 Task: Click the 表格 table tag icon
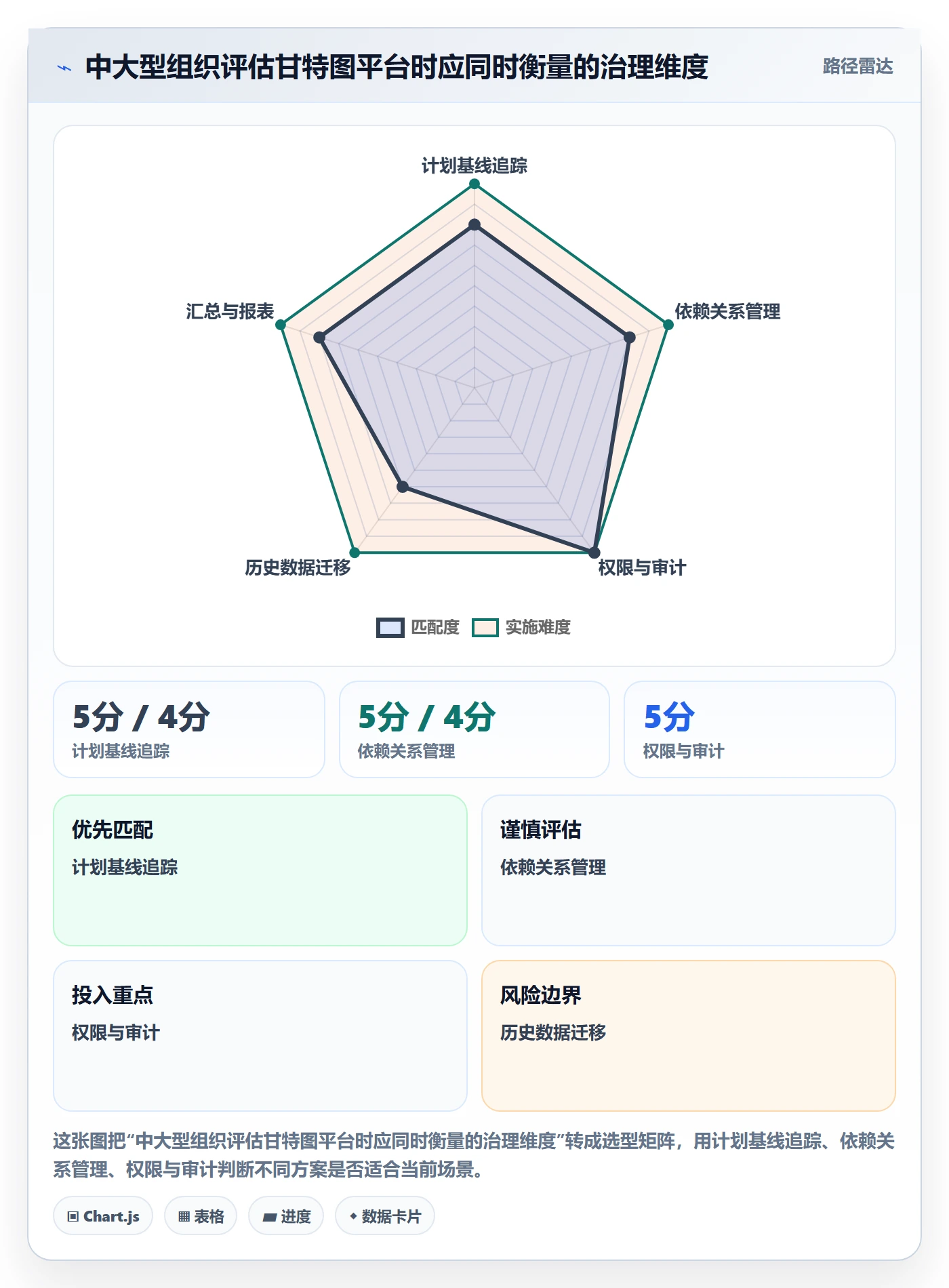point(184,1216)
